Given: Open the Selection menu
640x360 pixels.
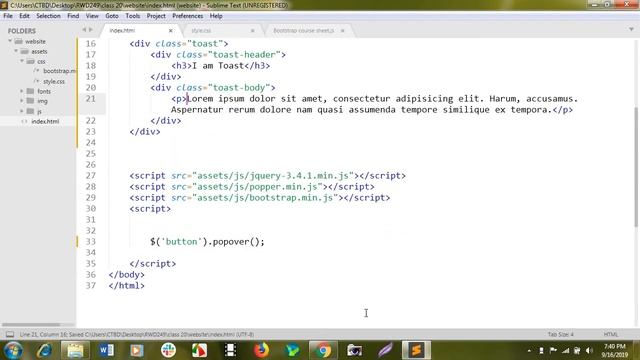Looking at the screenshot, I should pos(48,16).
